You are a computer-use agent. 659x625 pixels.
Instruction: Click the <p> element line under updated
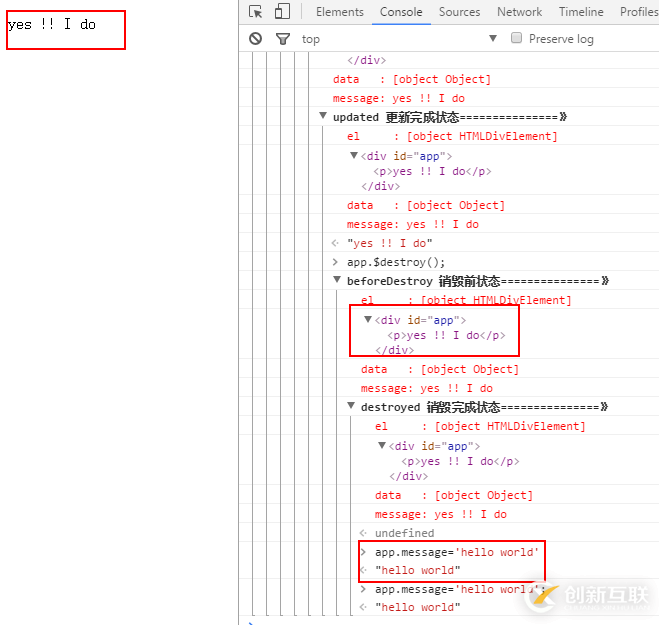tap(432, 171)
